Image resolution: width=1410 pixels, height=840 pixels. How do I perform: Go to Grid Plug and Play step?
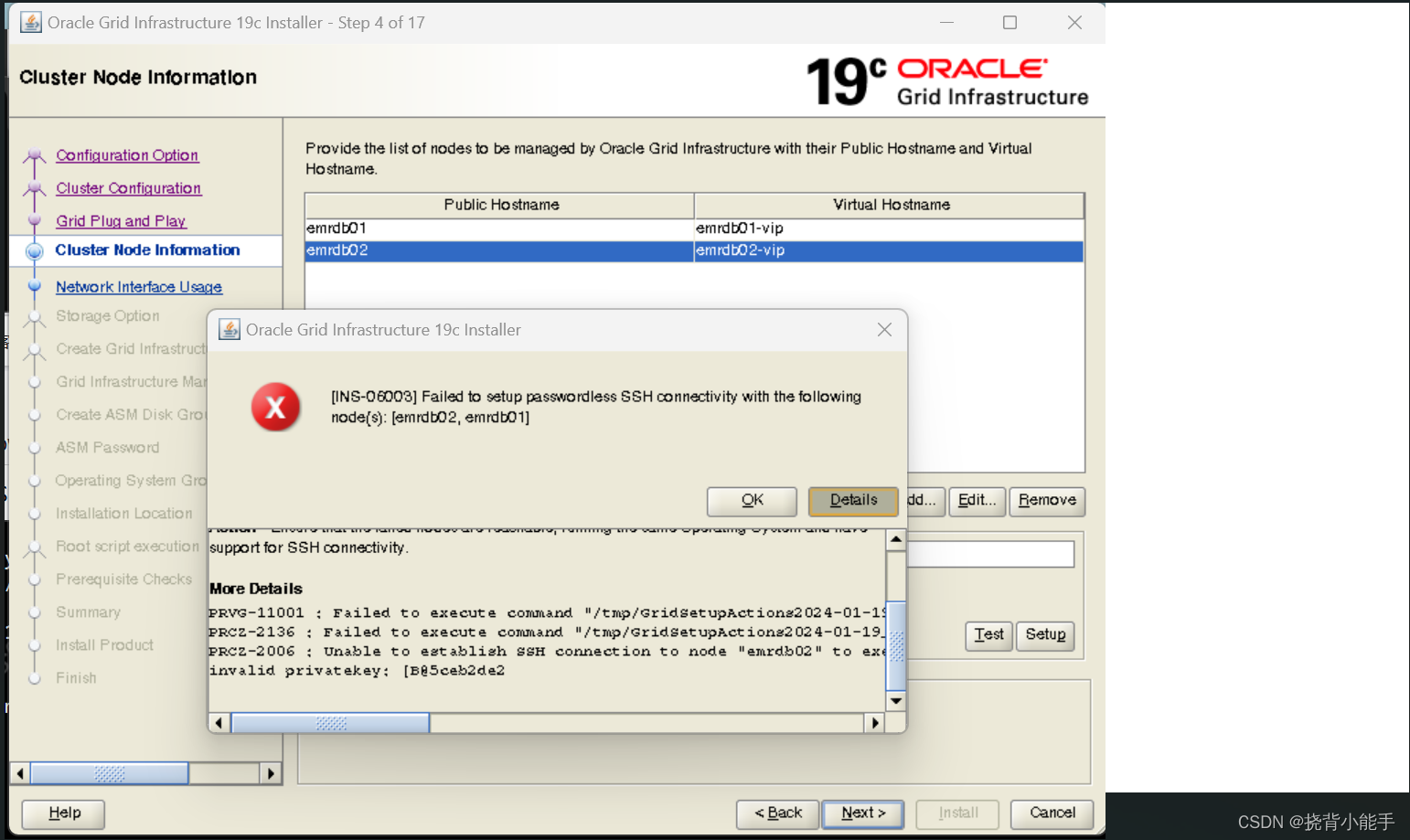point(121,221)
